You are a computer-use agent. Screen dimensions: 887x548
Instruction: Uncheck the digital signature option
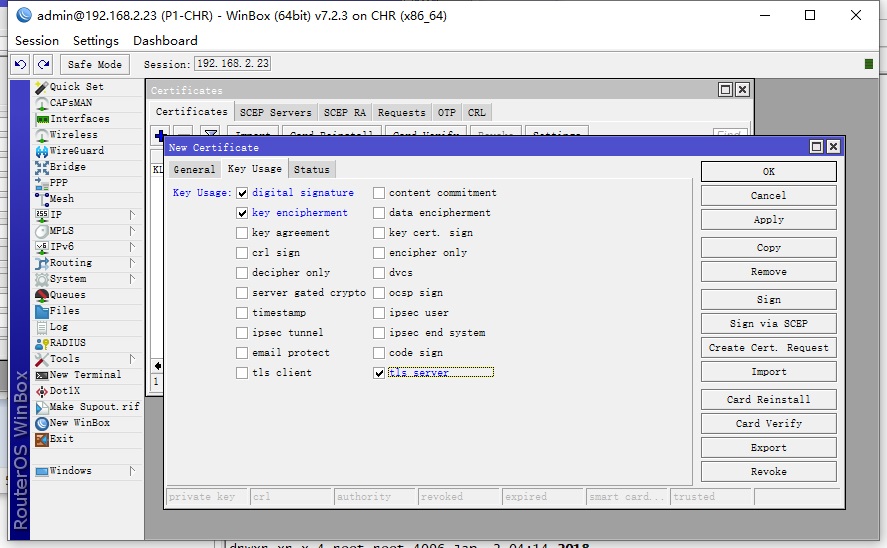(242, 193)
